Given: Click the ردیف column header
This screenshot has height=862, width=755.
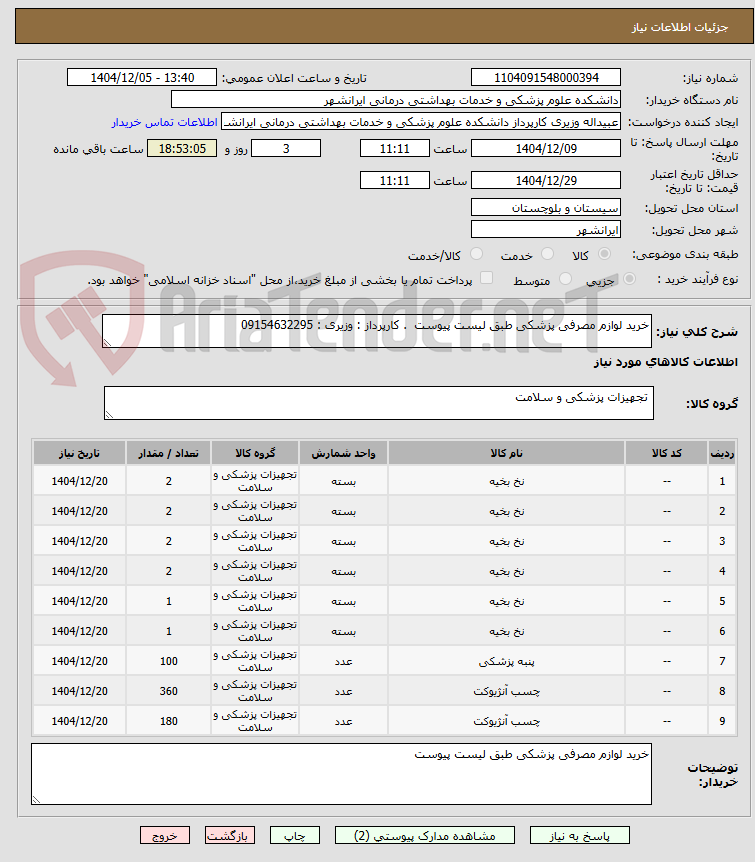Looking at the screenshot, I should [x=722, y=453].
